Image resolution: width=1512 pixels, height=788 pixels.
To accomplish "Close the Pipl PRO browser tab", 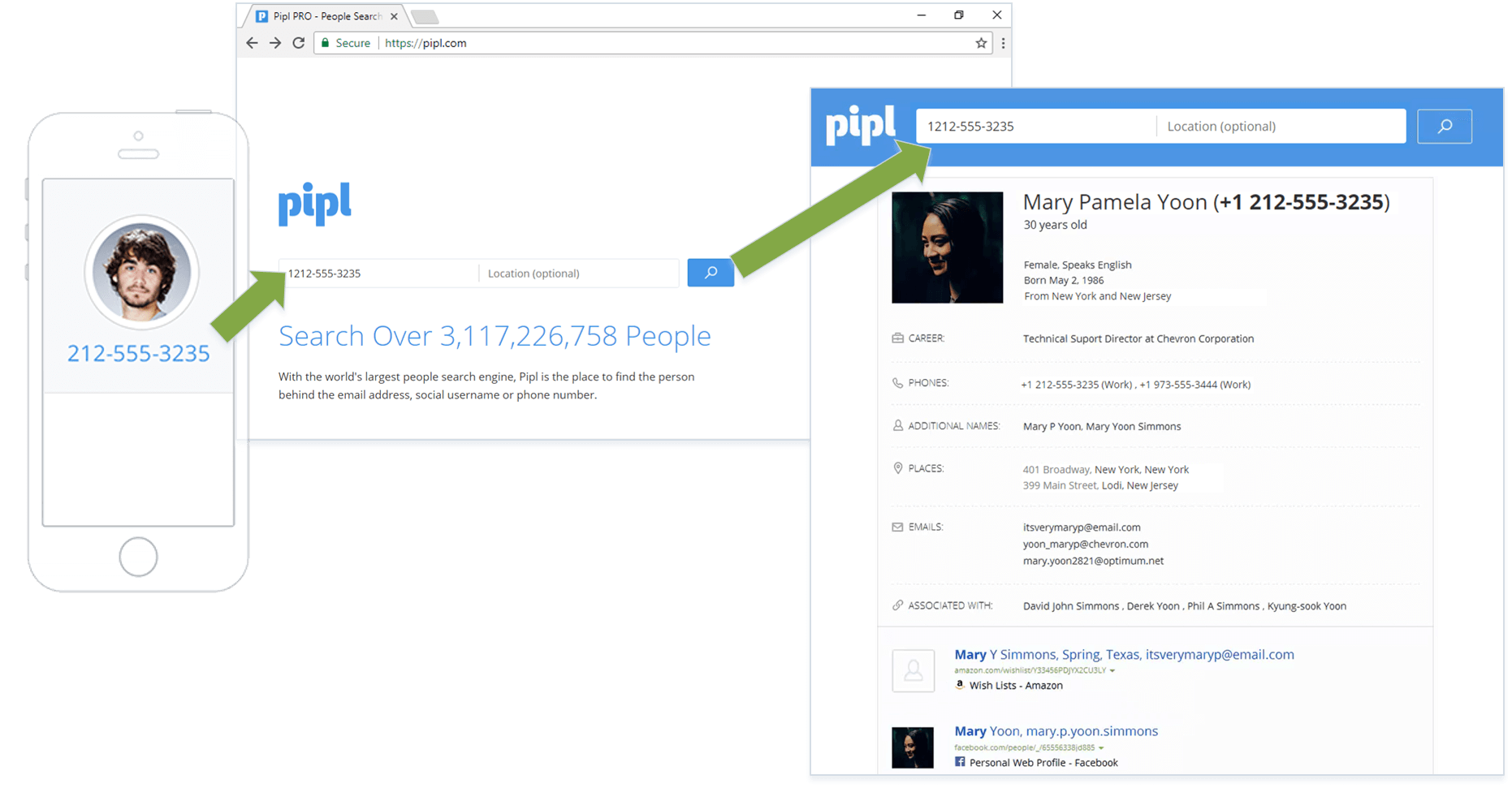I will 394,16.
